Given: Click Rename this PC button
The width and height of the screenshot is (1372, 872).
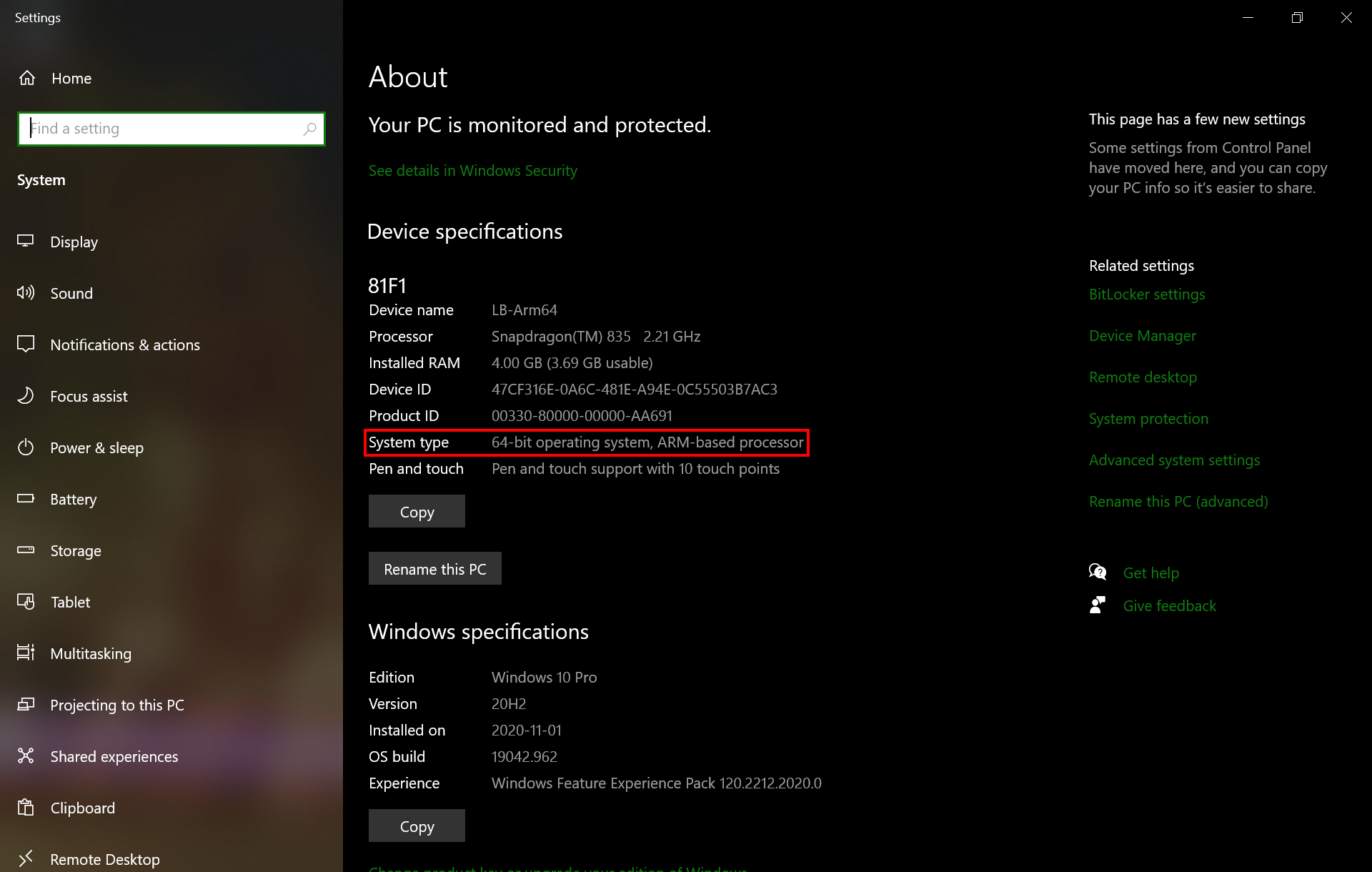Looking at the screenshot, I should point(434,569).
